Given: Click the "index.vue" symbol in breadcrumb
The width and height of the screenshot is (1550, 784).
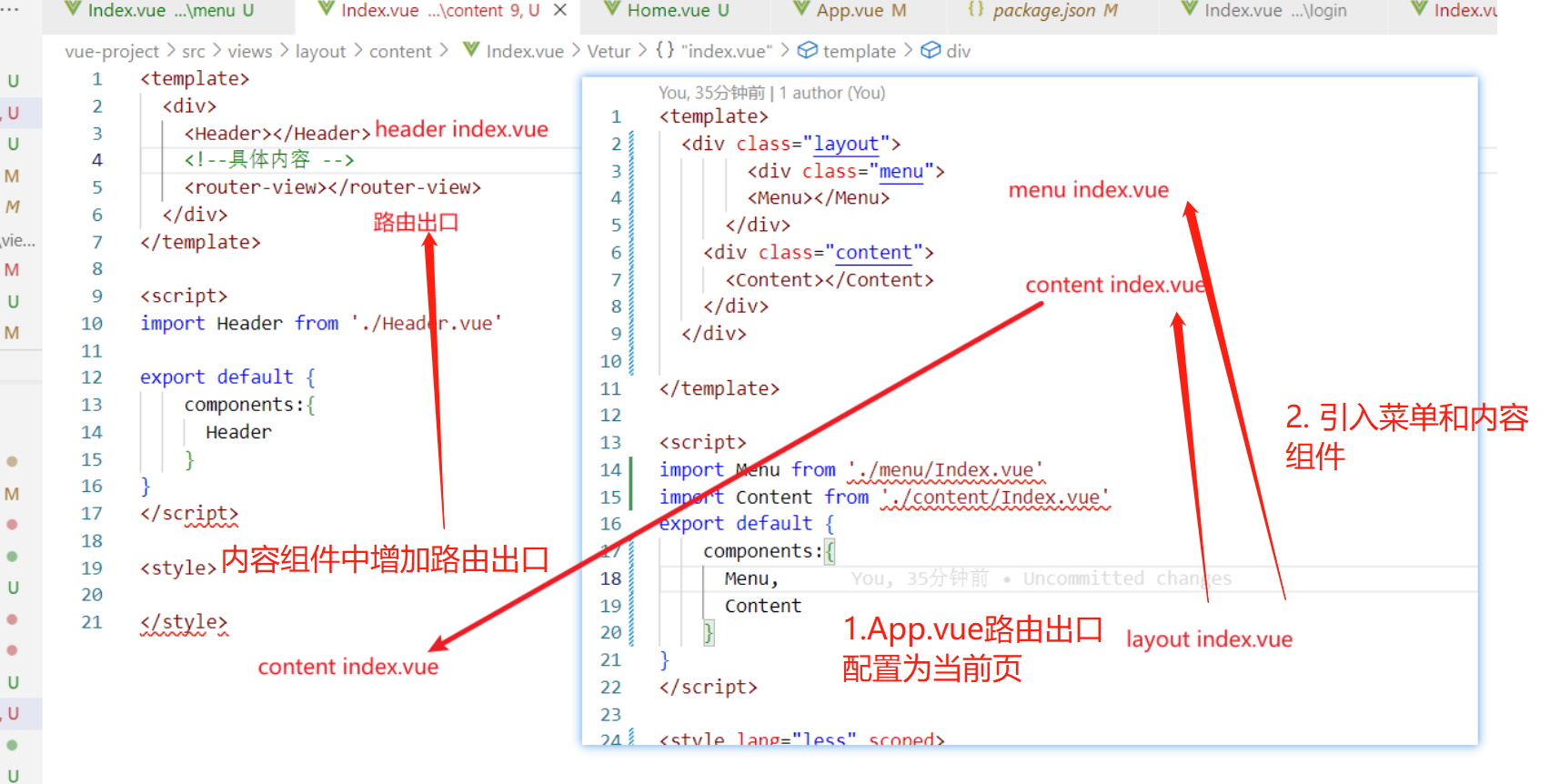Looking at the screenshot, I should pyautogui.click(x=726, y=52).
